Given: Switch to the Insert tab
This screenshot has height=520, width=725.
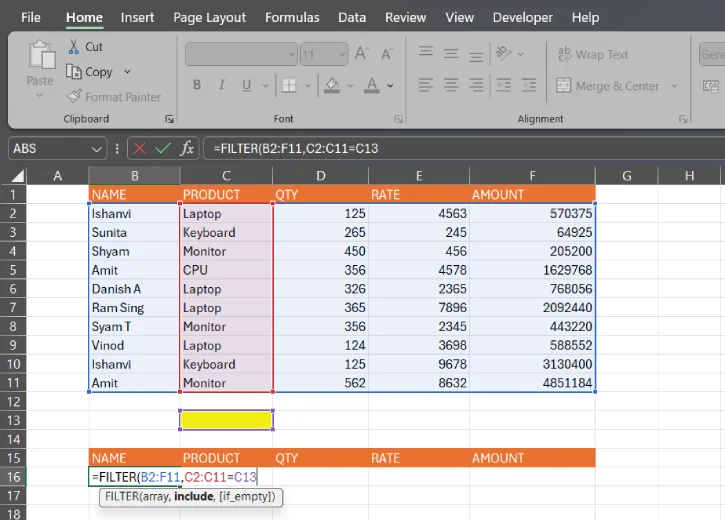Looking at the screenshot, I should (137, 18).
